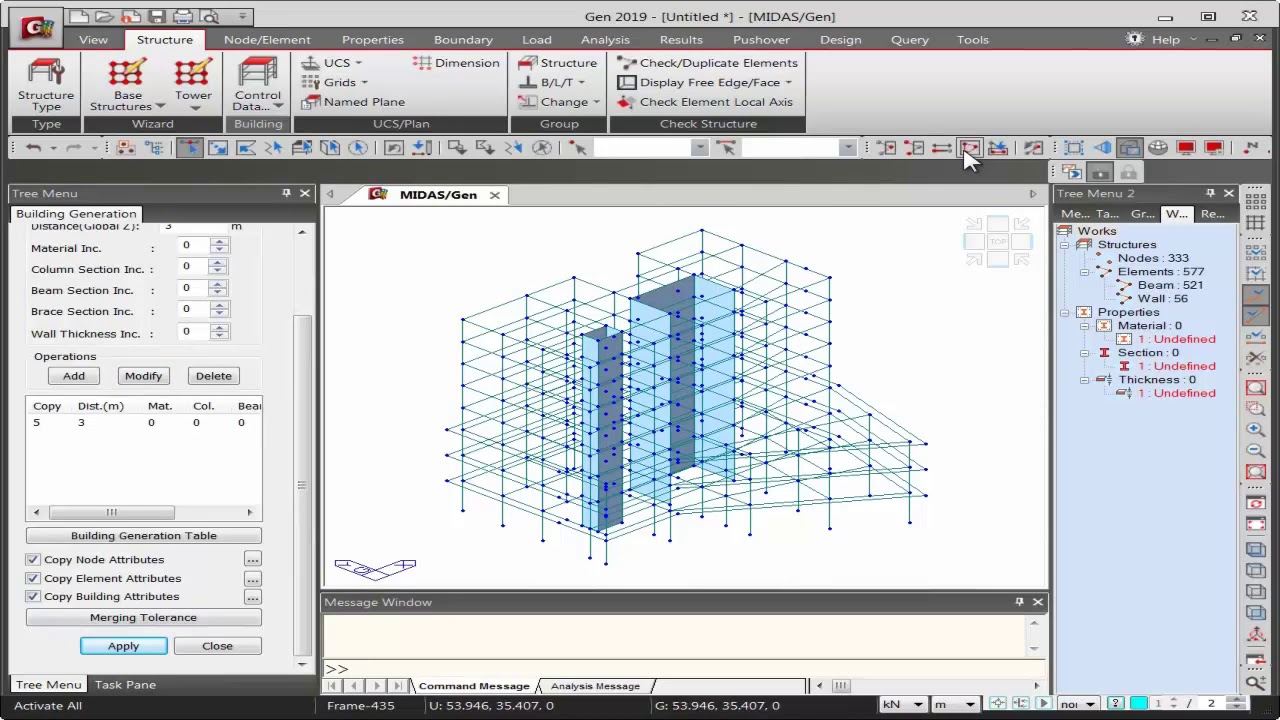Viewport: 1280px width, 720px height.
Task: Open the B/L/T dropdown
Action: point(552,83)
